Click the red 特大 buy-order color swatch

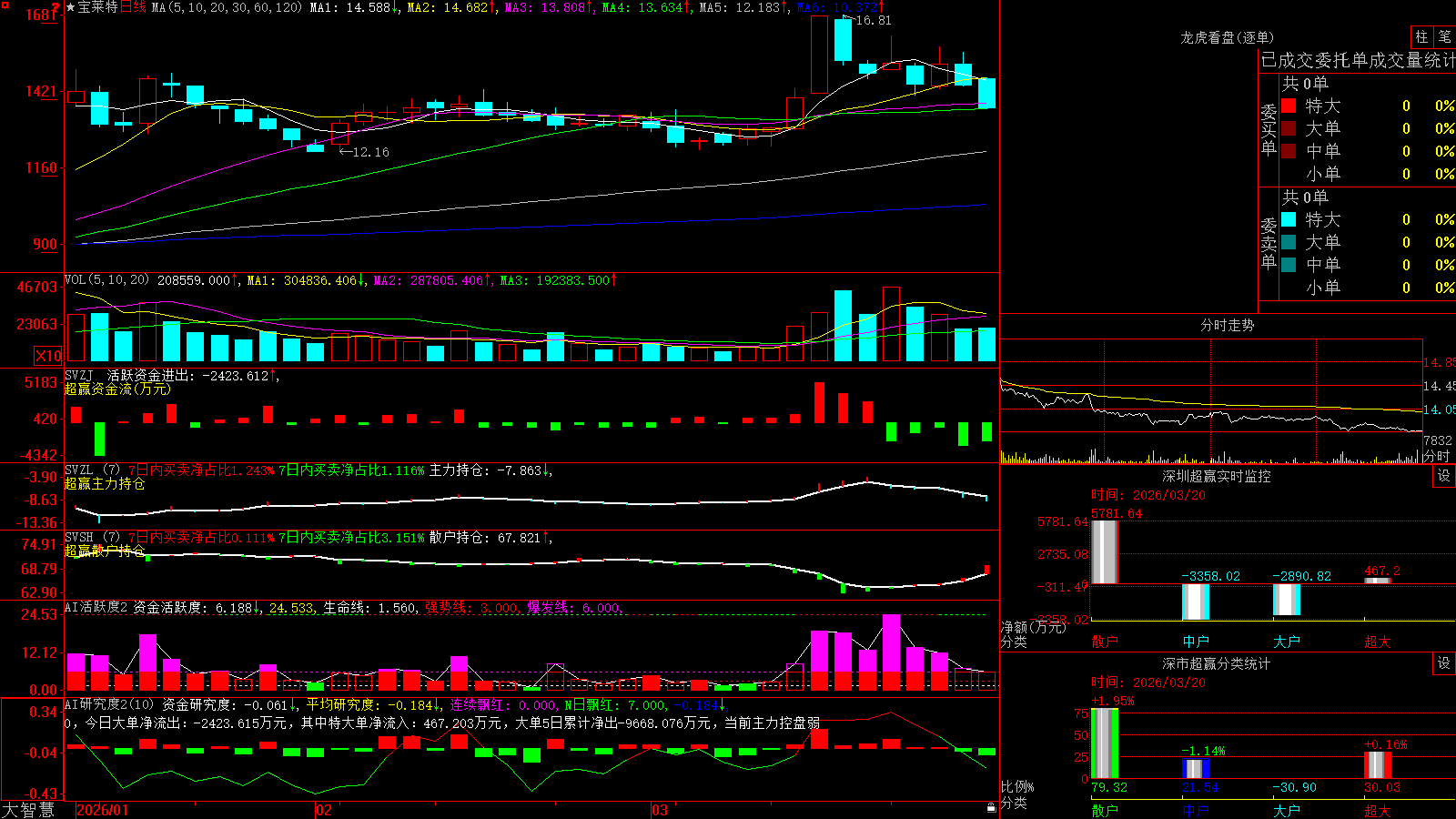click(1289, 106)
